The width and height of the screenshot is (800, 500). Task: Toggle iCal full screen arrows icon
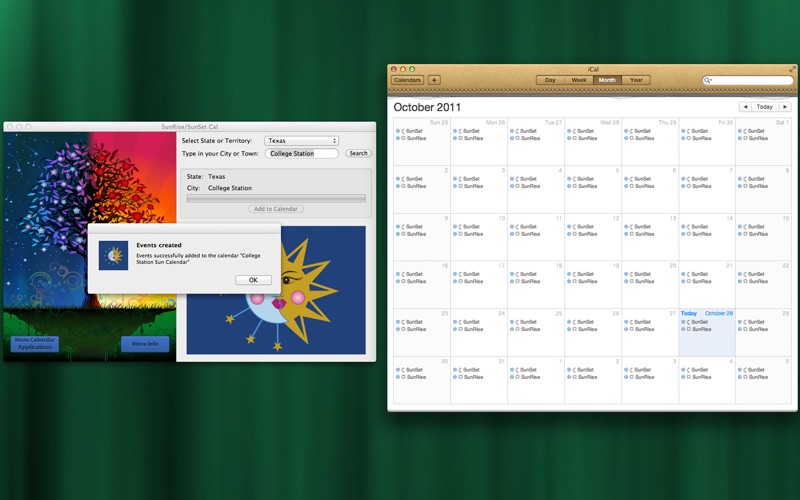(792, 69)
